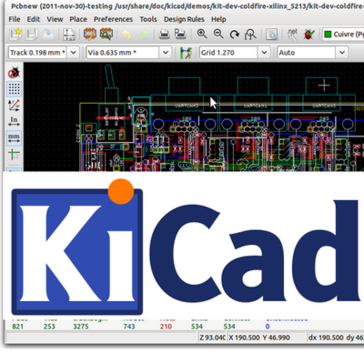Image resolution: width=364 pixels, height=364 pixels.
Task: Toggle DRC off in left toolbar
Action: click(x=14, y=72)
